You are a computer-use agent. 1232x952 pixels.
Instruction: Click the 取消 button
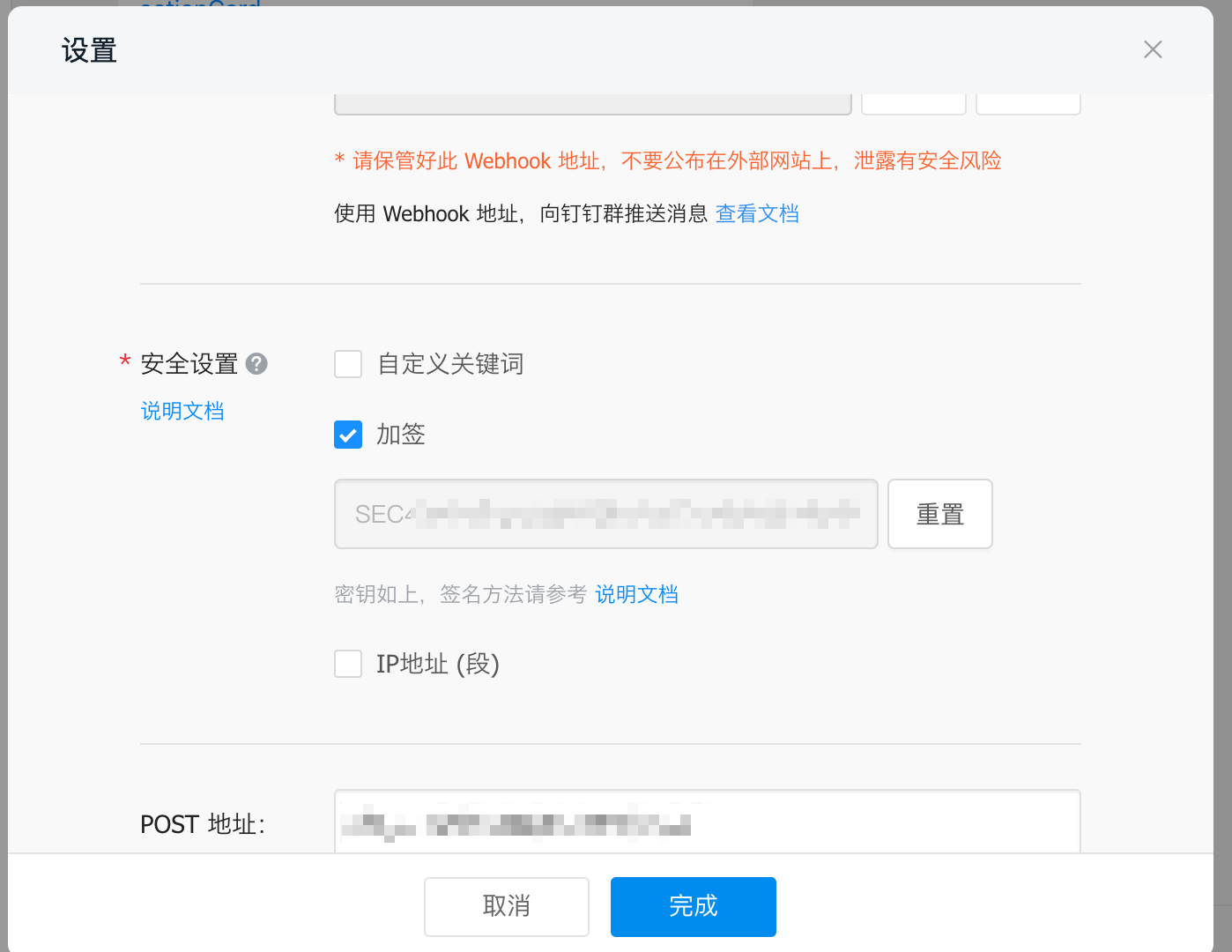pyautogui.click(x=506, y=906)
